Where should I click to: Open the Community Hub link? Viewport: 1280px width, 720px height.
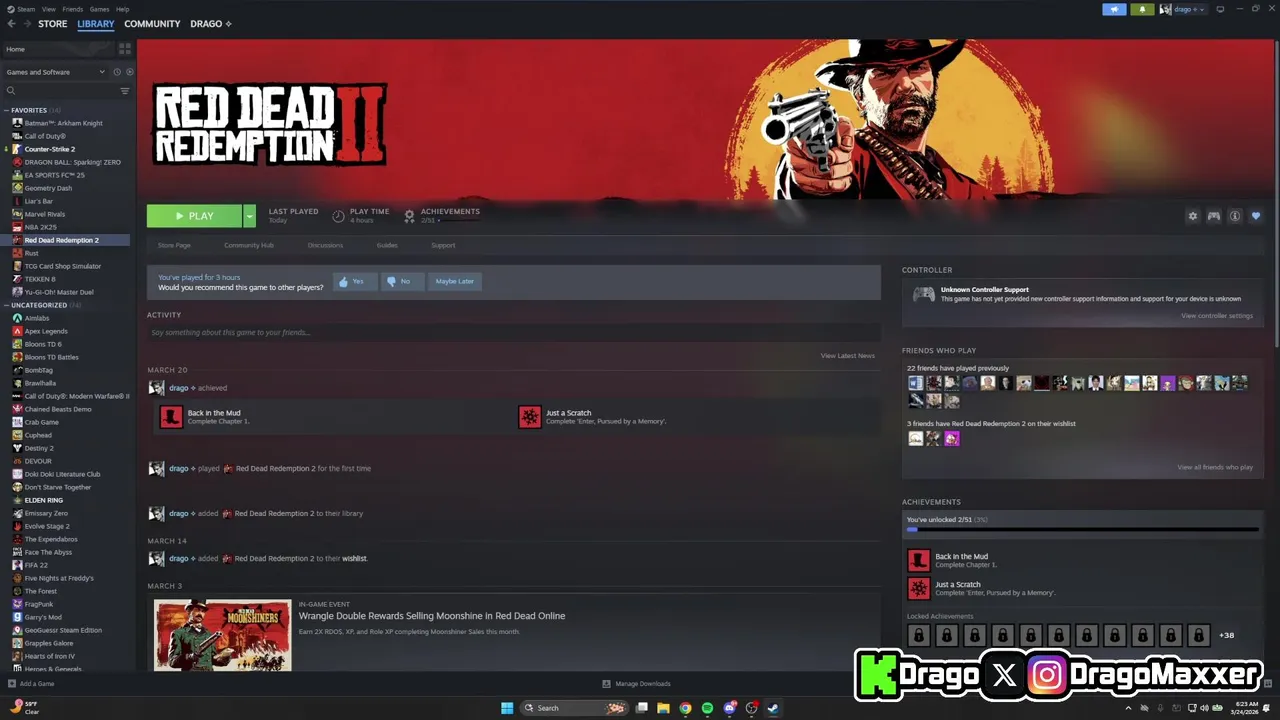(249, 245)
